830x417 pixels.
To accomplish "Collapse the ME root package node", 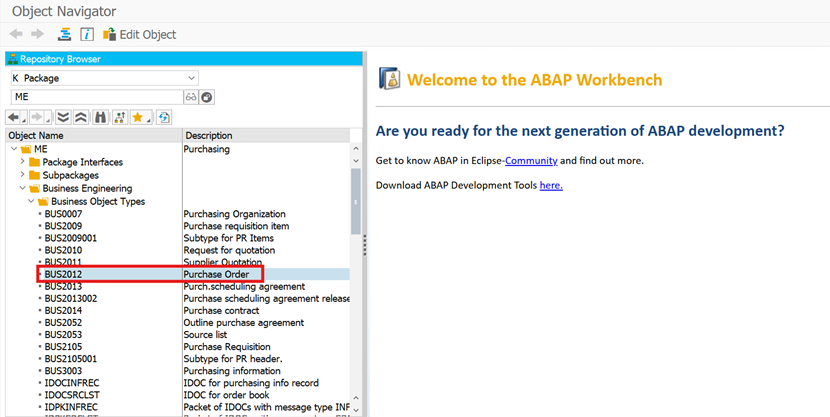I will point(14,149).
